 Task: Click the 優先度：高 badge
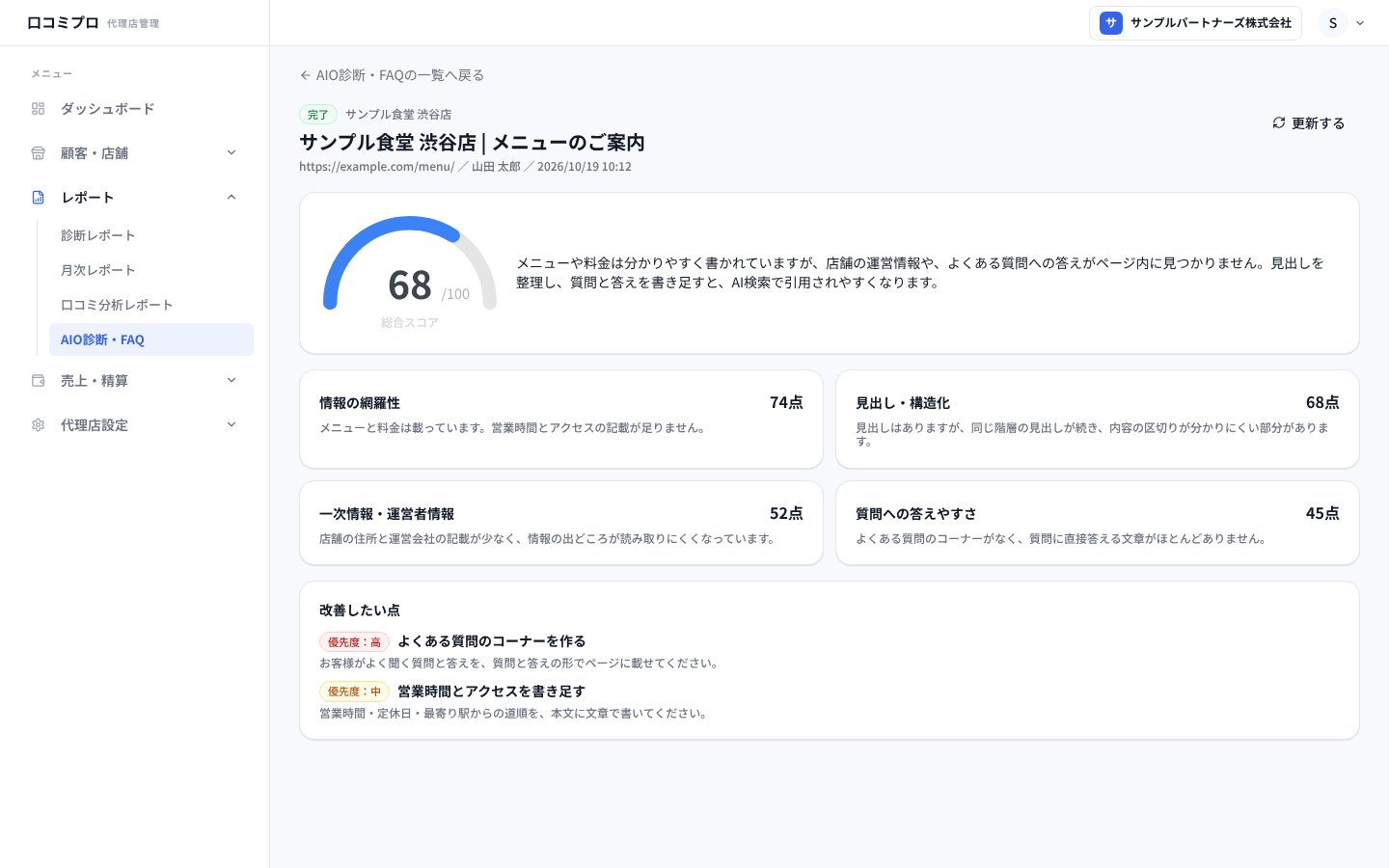pyautogui.click(x=354, y=642)
